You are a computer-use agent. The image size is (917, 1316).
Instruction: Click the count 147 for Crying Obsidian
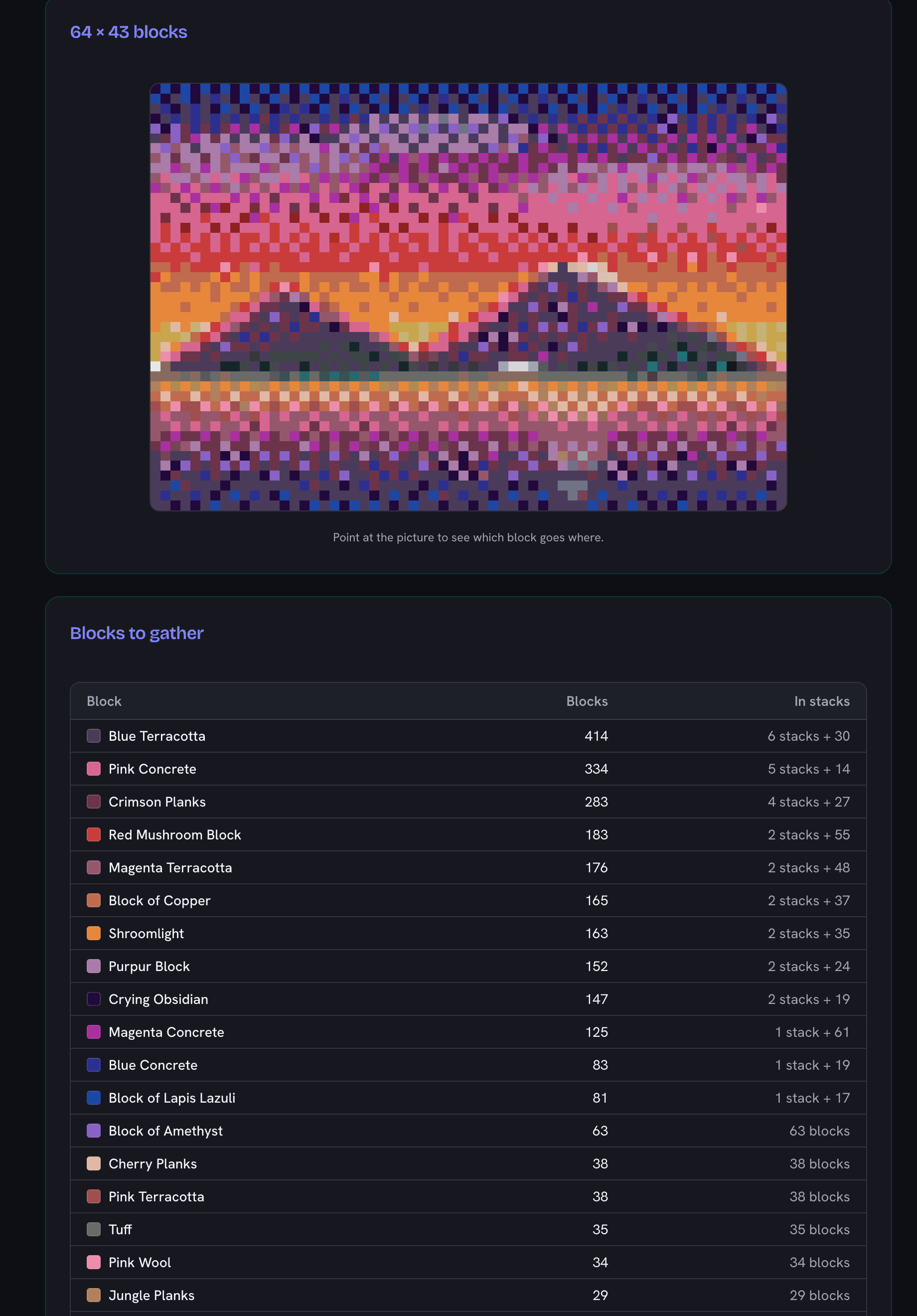click(597, 999)
